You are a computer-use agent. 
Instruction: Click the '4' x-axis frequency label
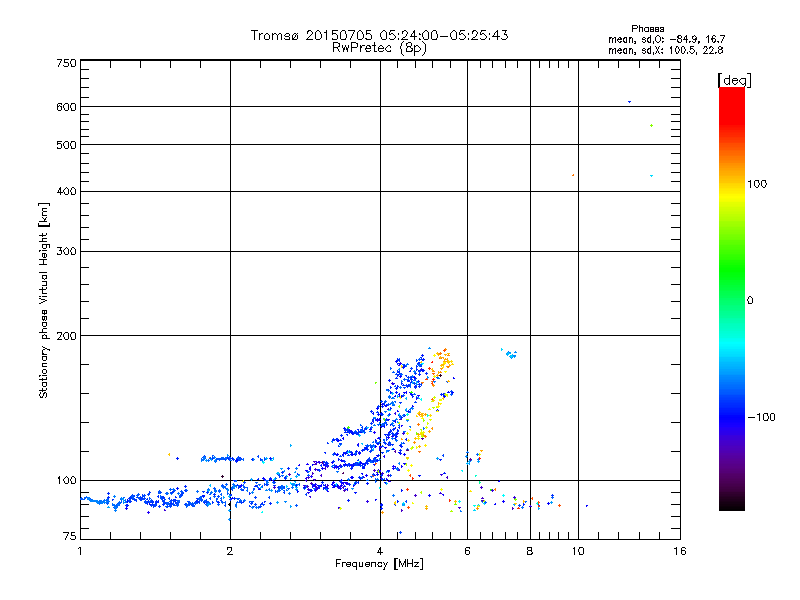pyautogui.click(x=380, y=551)
